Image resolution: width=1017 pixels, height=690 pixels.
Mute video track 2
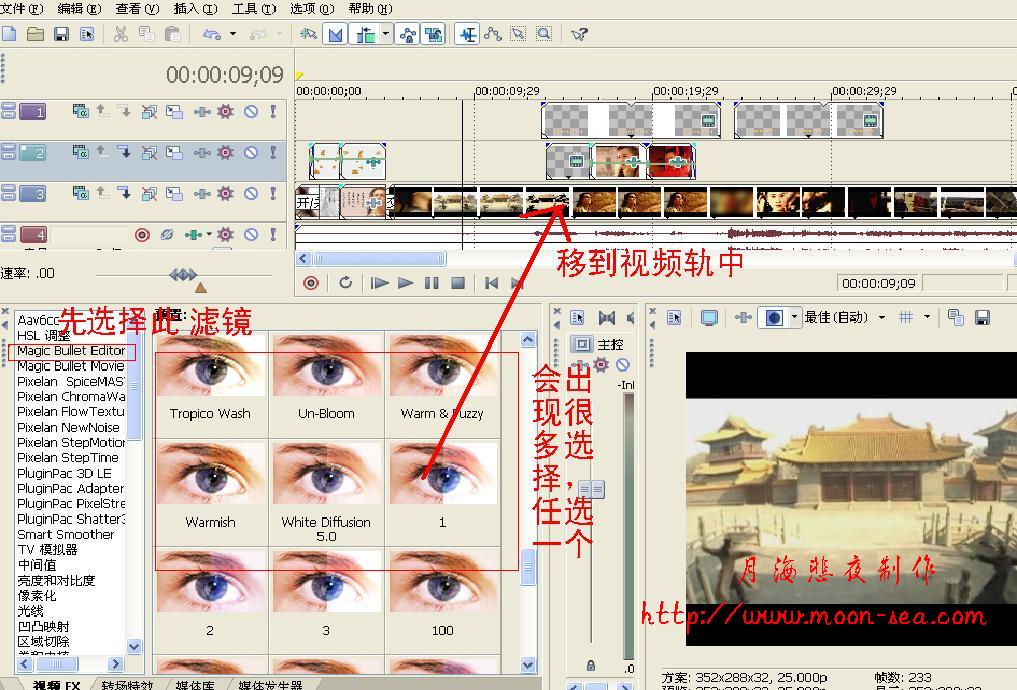click(251, 152)
